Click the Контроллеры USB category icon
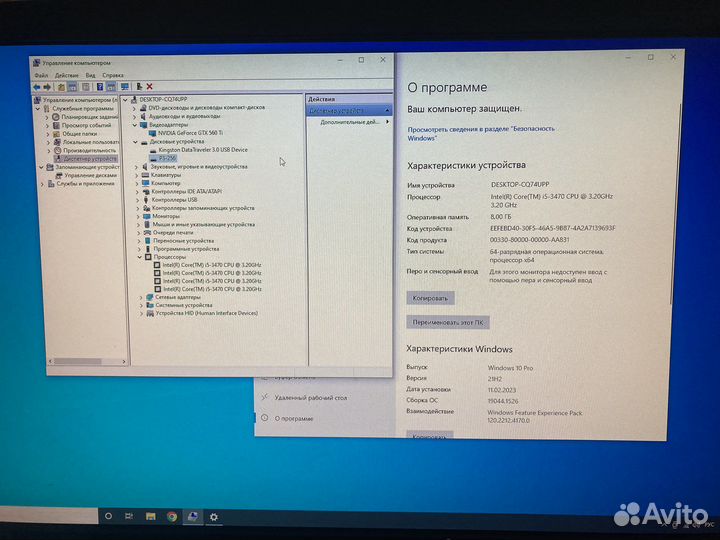The height and width of the screenshot is (540, 720). click(146, 200)
